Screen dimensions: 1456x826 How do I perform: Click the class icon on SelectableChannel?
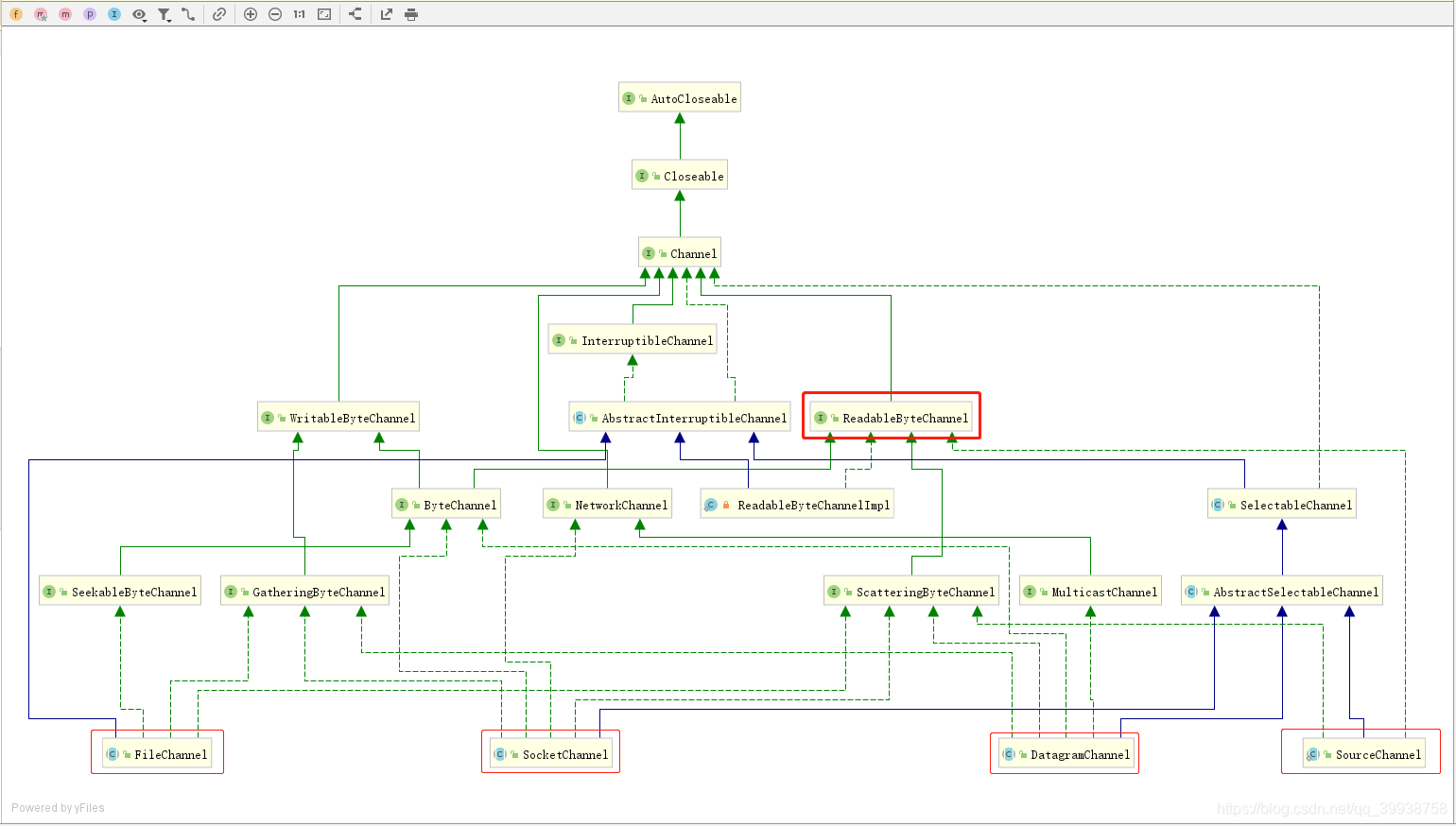[1218, 505]
